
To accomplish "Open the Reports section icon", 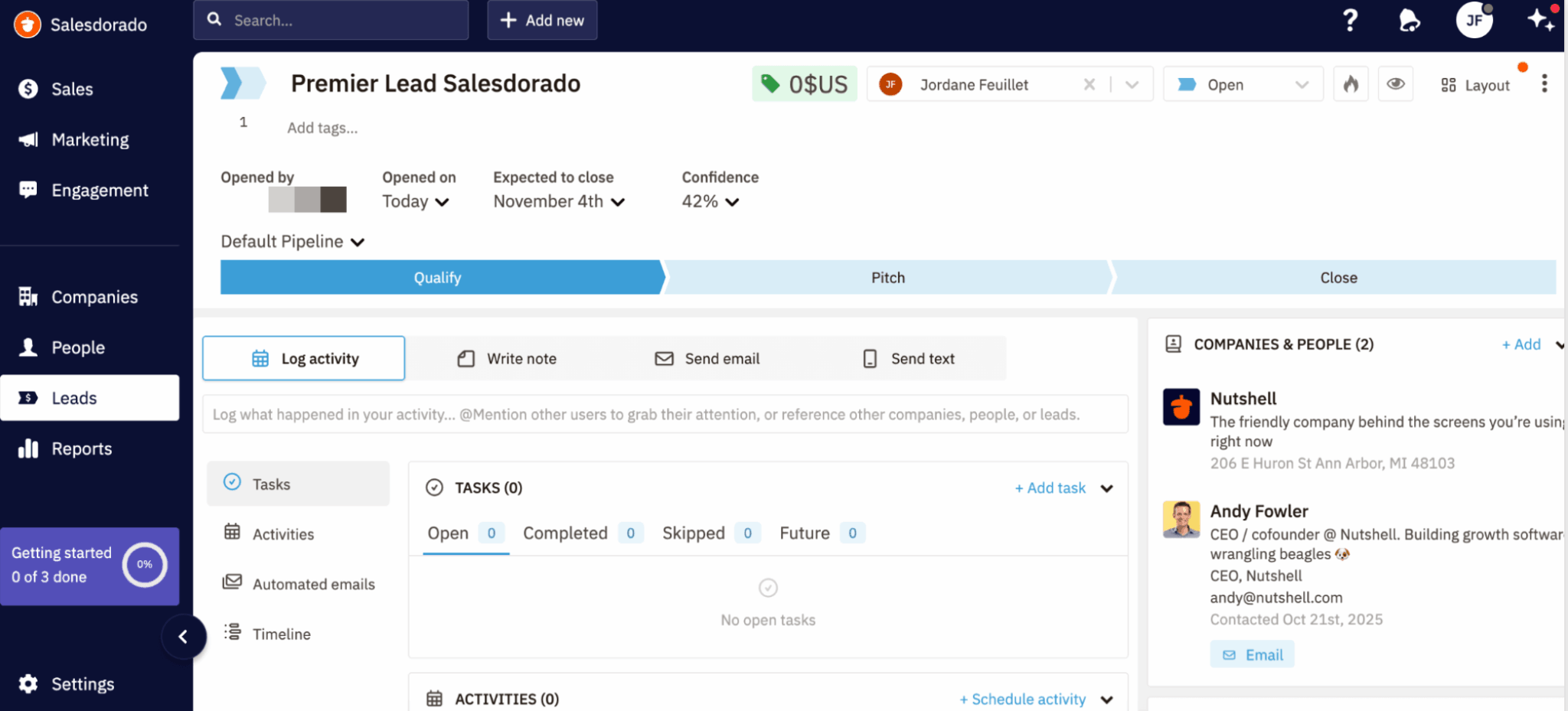I will coord(28,448).
